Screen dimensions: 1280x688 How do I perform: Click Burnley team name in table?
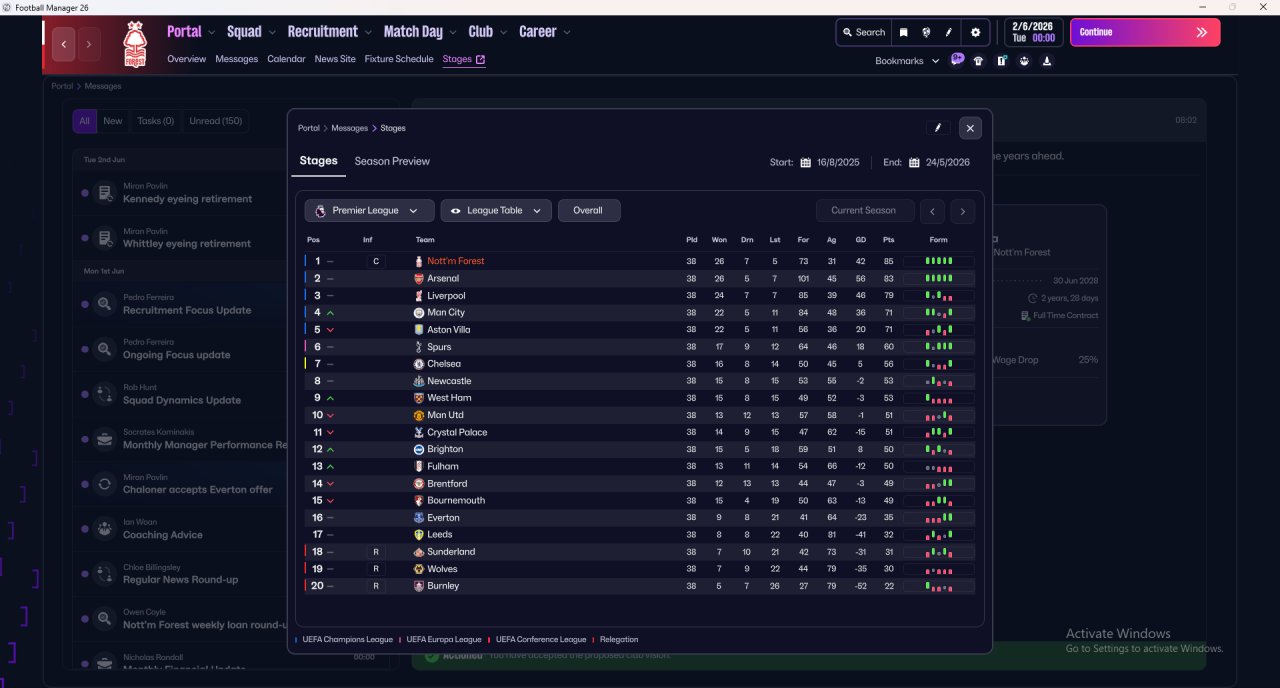443,586
